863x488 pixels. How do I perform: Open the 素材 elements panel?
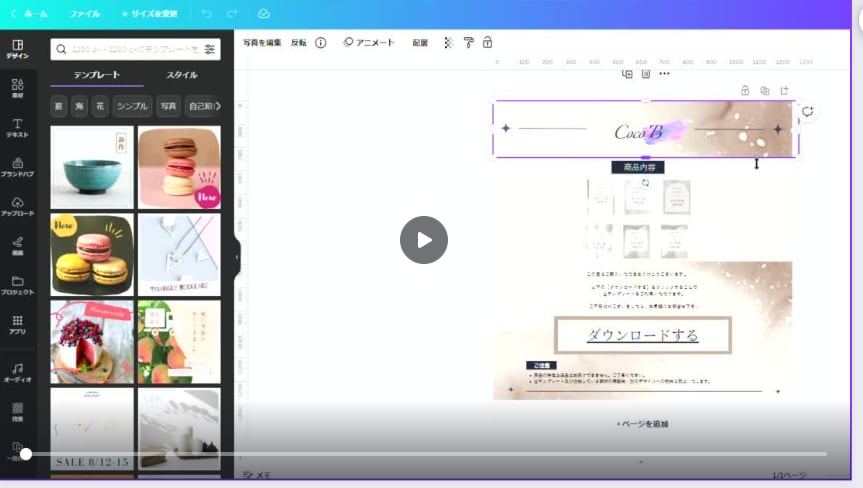18,88
